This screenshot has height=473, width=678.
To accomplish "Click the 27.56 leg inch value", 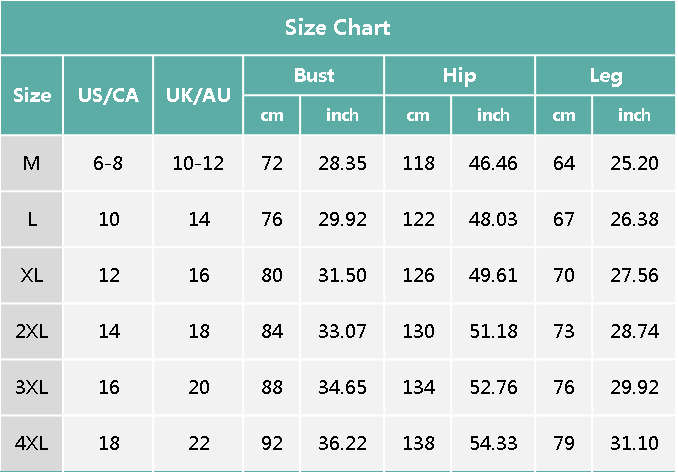I will 634,275.
